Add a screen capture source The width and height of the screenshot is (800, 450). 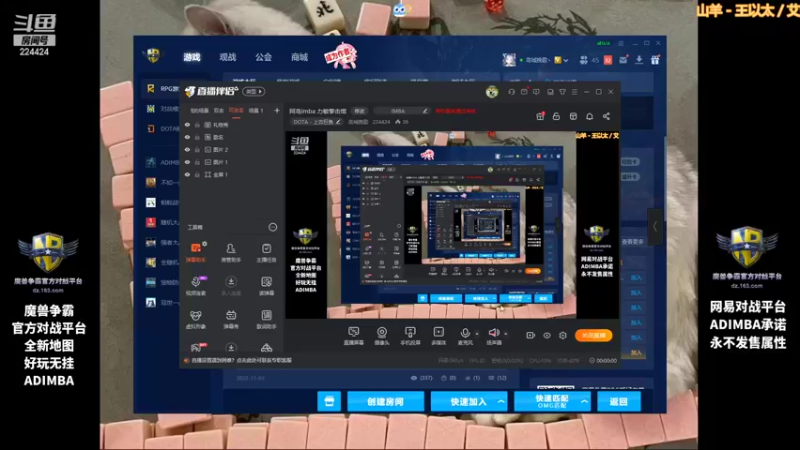(353, 335)
